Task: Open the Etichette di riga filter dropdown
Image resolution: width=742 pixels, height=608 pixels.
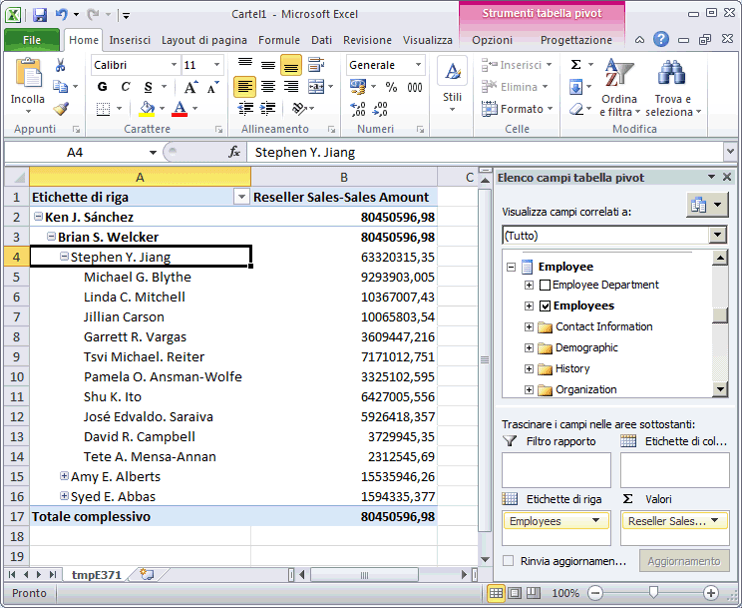Action: point(240,197)
